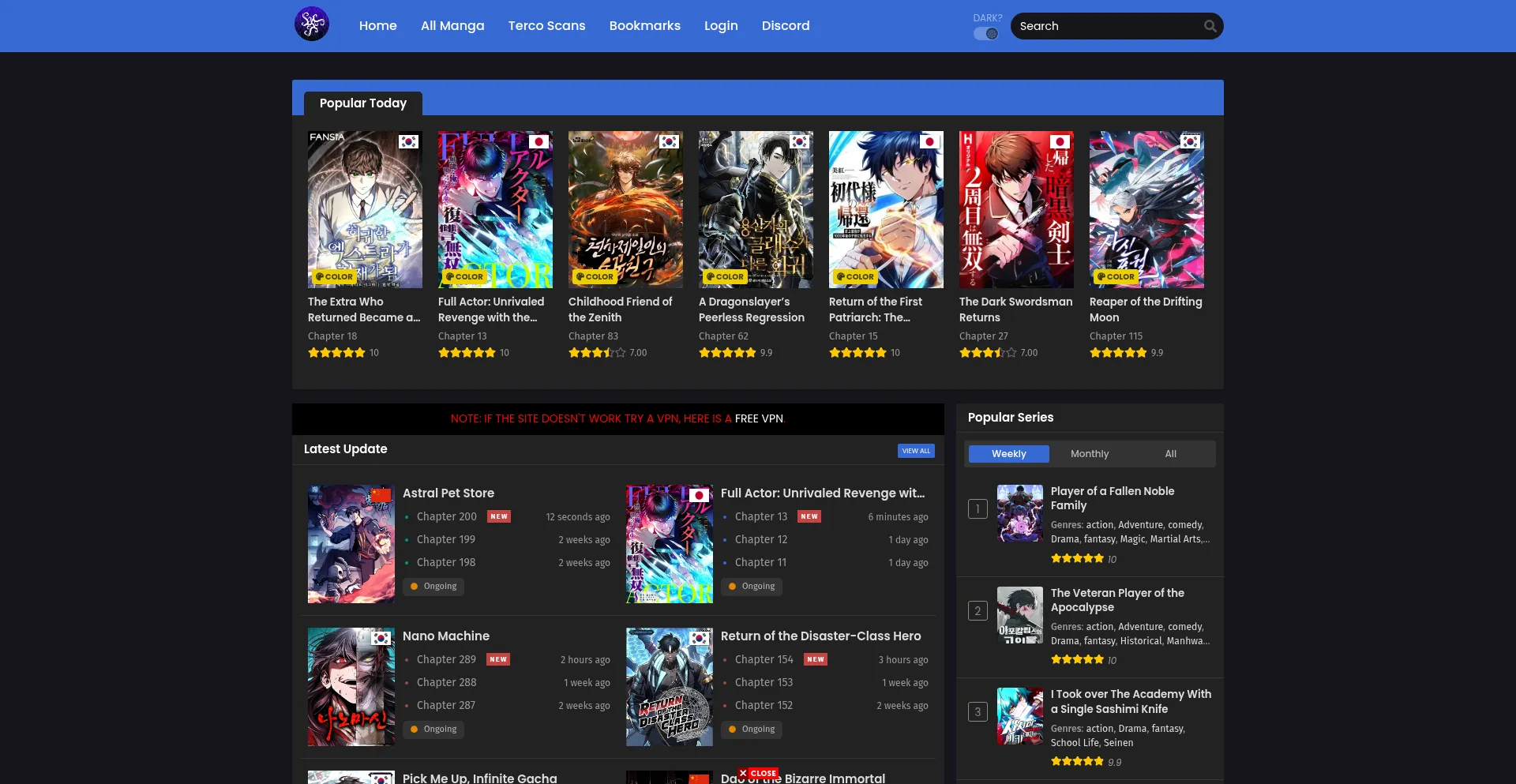The width and height of the screenshot is (1516, 784).
Task: Open the FREE VPN link
Action: [759, 418]
